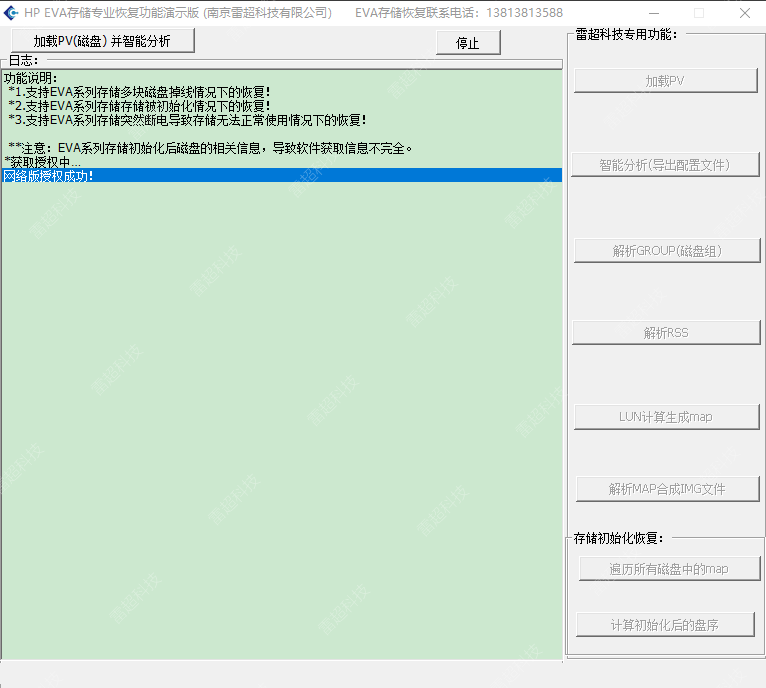
Task: Select log line 功能说明:
Action: click(x=282, y=78)
